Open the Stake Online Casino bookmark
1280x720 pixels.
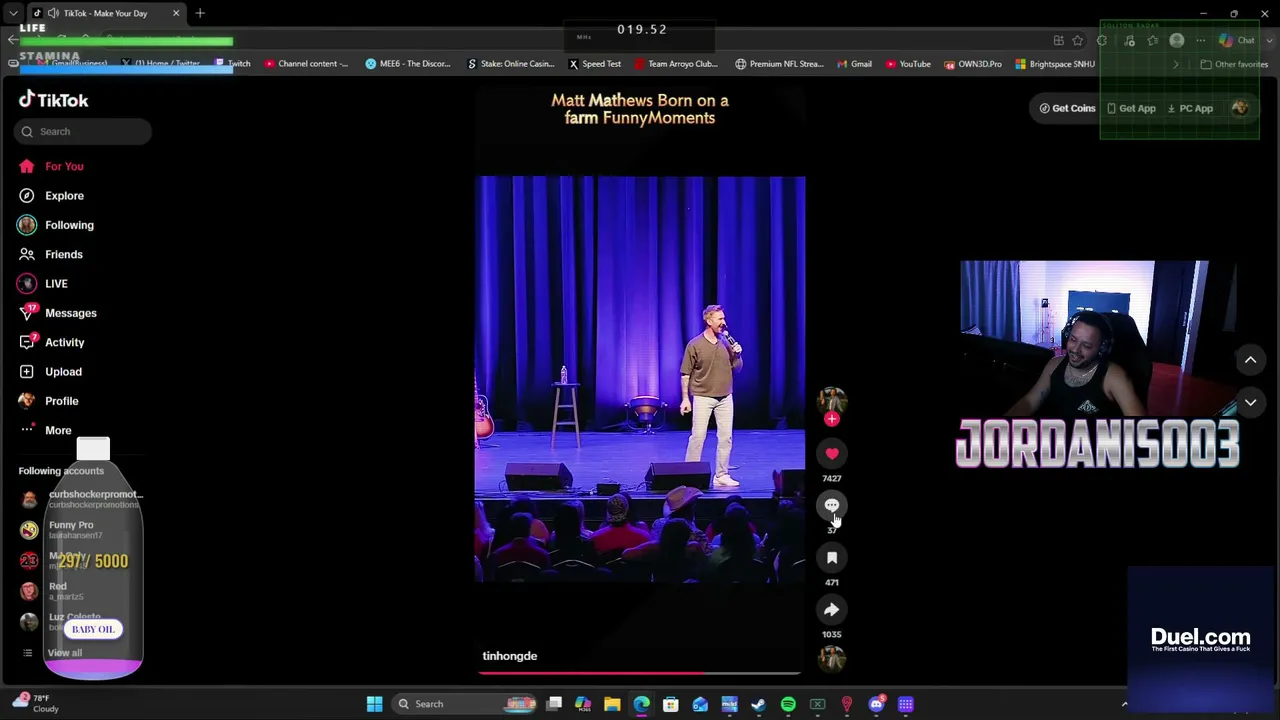511,64
